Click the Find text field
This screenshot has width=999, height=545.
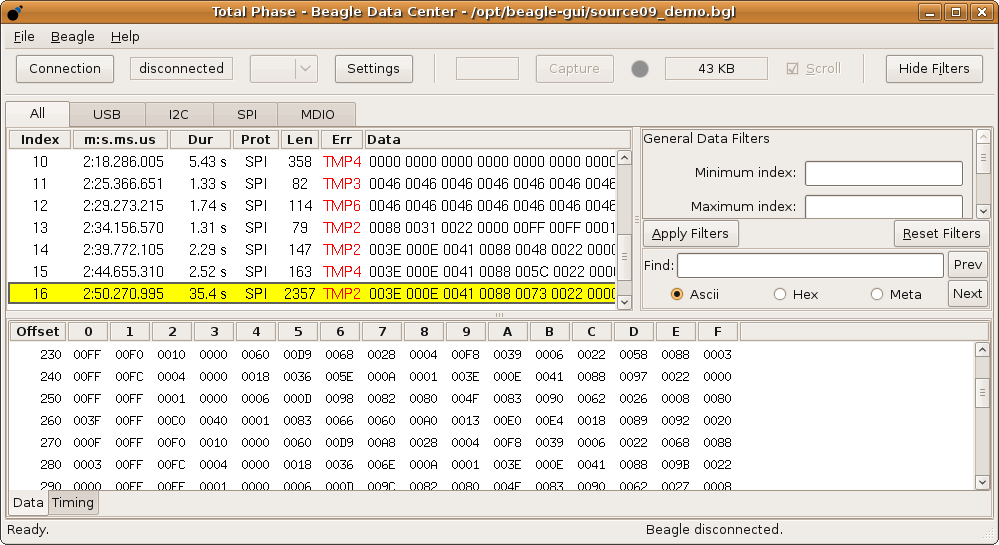810,265
